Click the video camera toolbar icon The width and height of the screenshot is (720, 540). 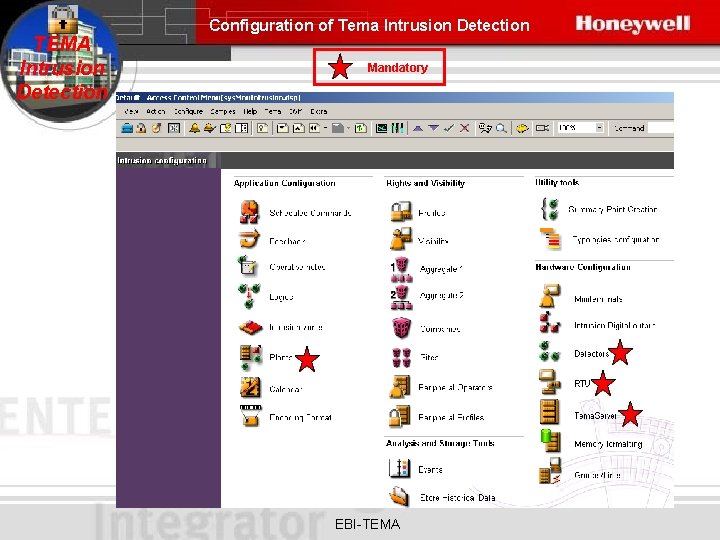point(542,128)
